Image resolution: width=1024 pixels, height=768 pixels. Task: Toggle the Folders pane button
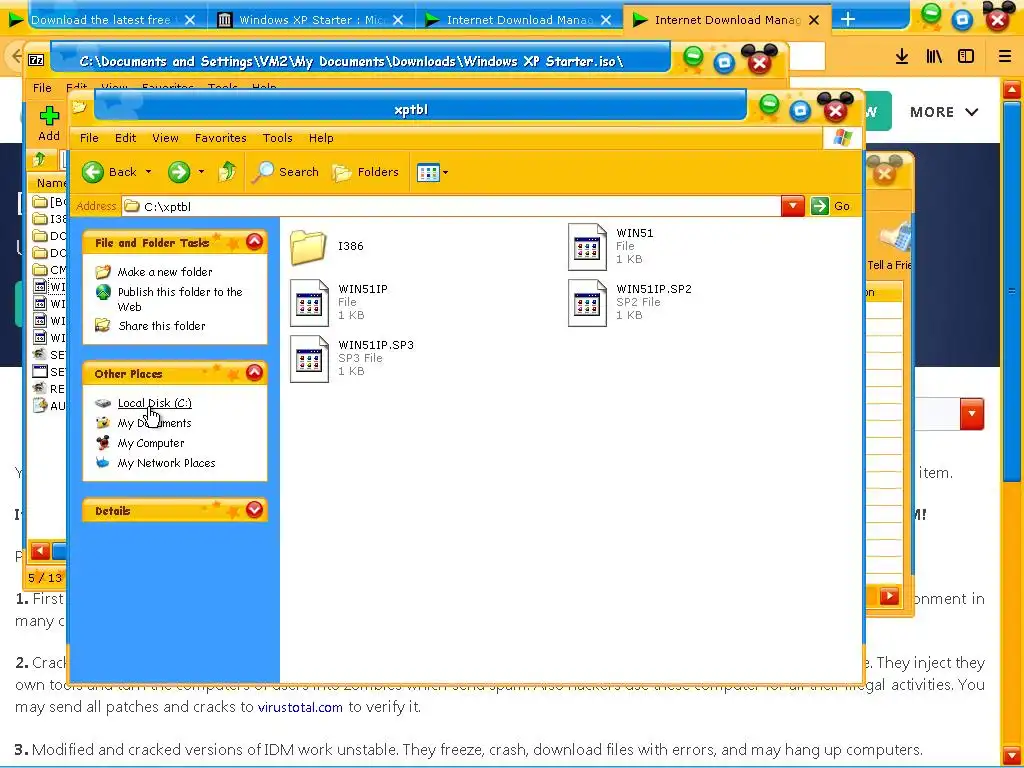coord(366,172)
